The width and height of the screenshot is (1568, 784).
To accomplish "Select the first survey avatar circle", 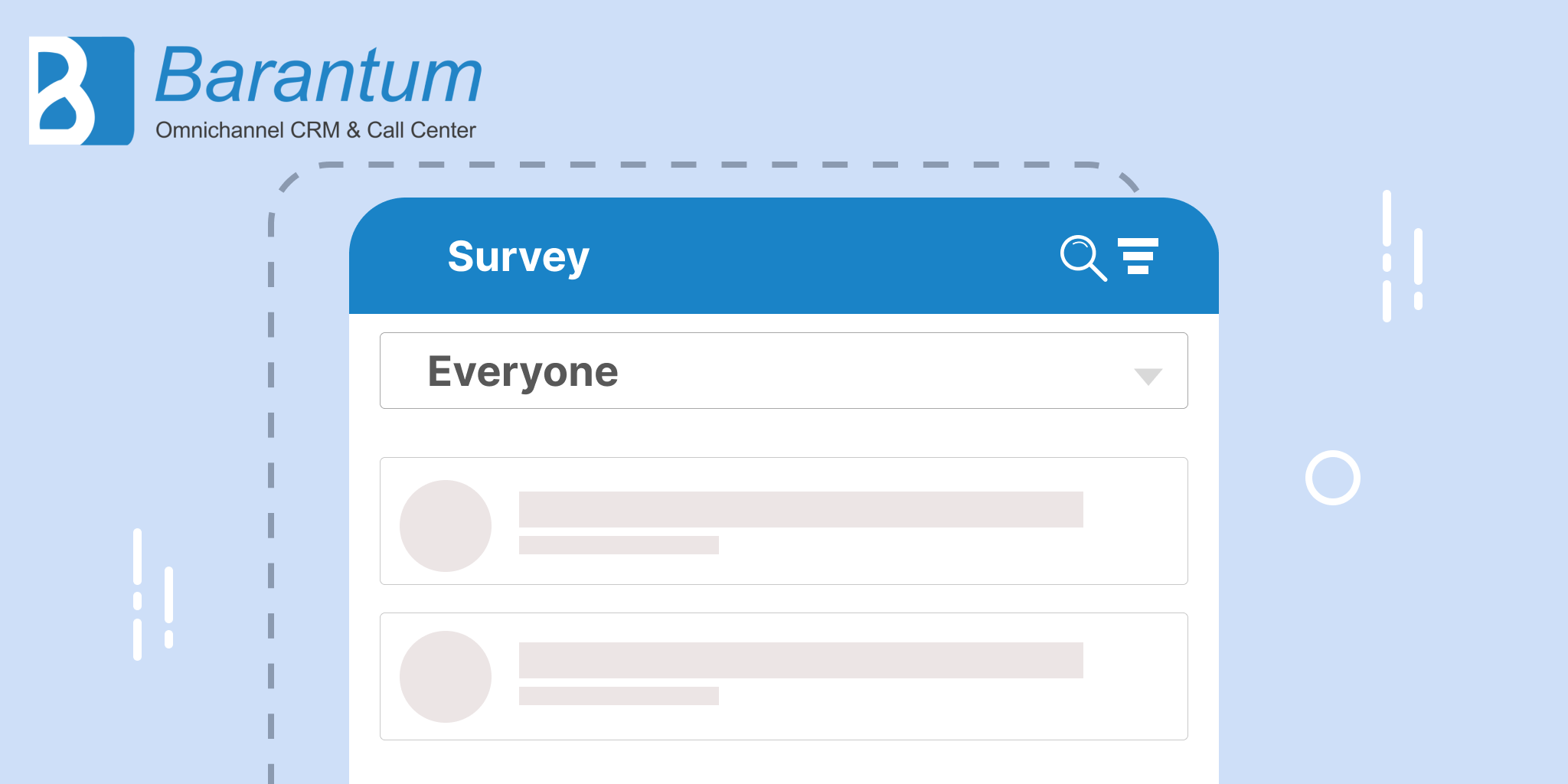I will pos(446,526).
